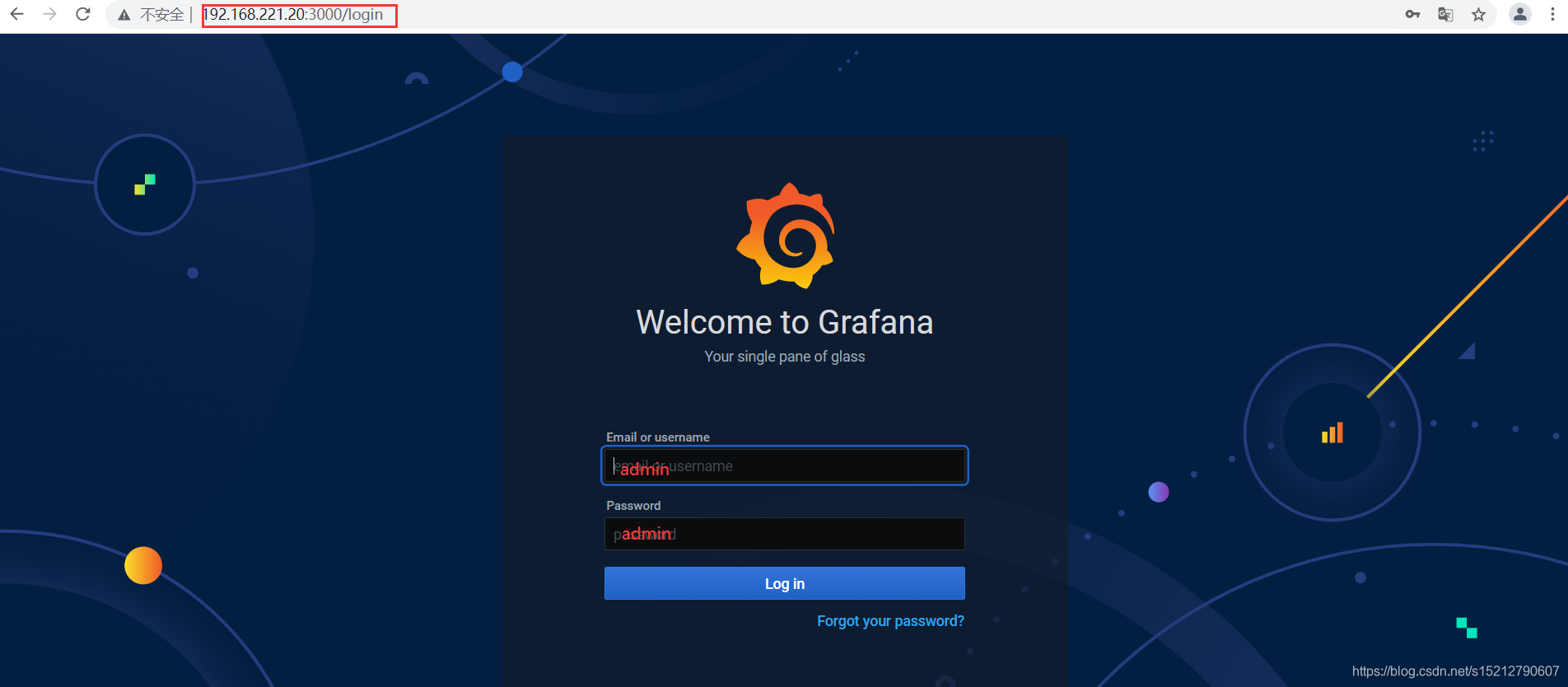Image resolution: width=1568 pixels, height=687 pixels.
Task: View the not-secure site warning icon
Action: click(124, 15)
